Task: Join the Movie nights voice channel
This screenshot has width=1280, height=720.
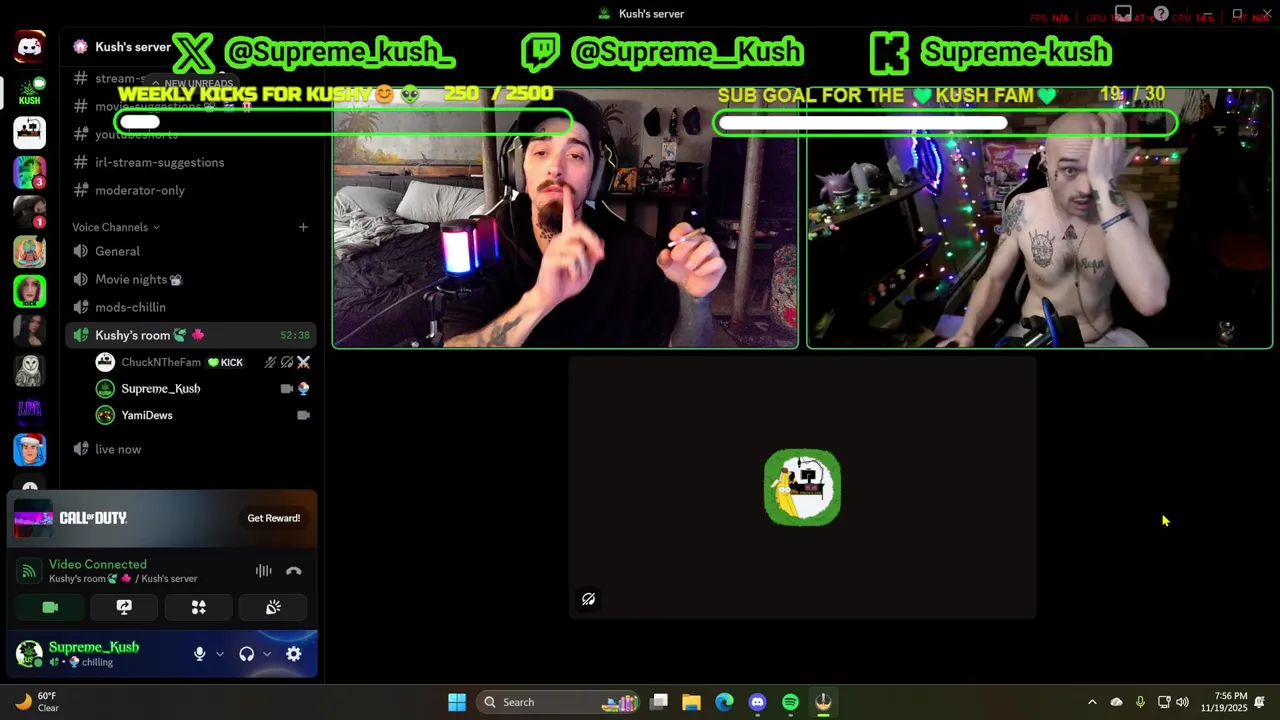Action: [x=138, y=279]
